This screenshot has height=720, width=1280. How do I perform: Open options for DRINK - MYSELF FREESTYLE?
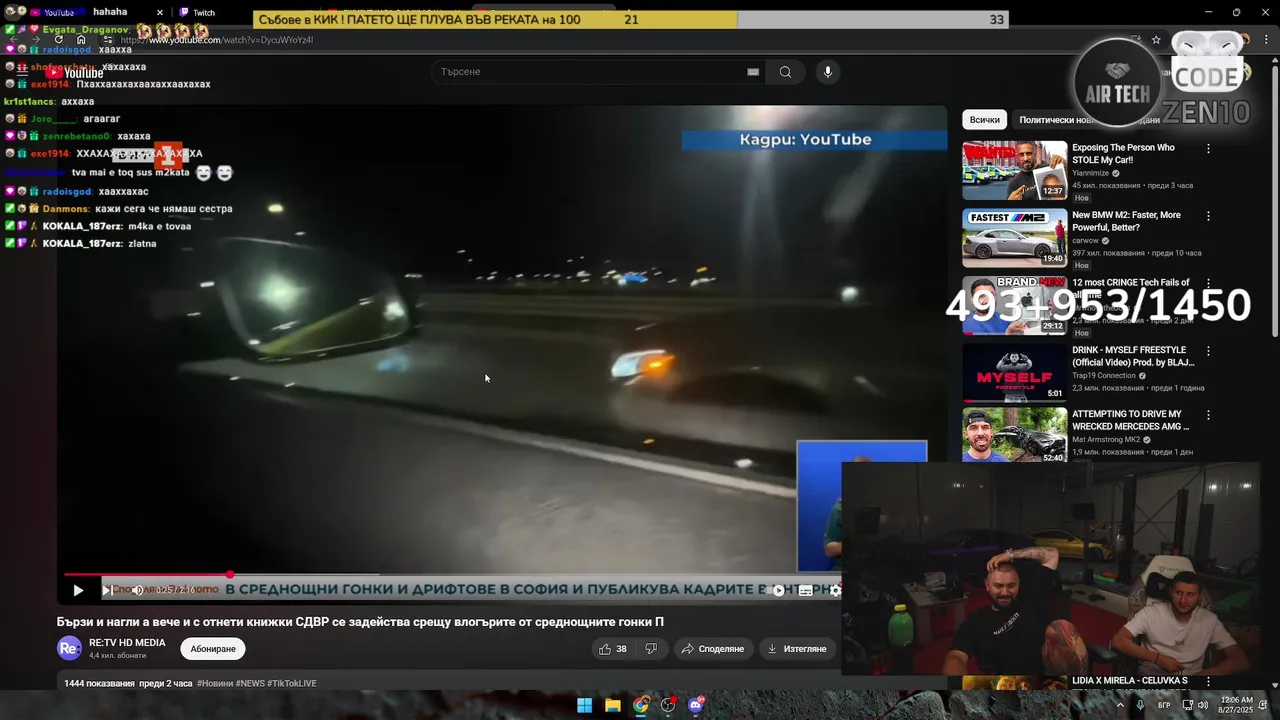coord(1208,352)
